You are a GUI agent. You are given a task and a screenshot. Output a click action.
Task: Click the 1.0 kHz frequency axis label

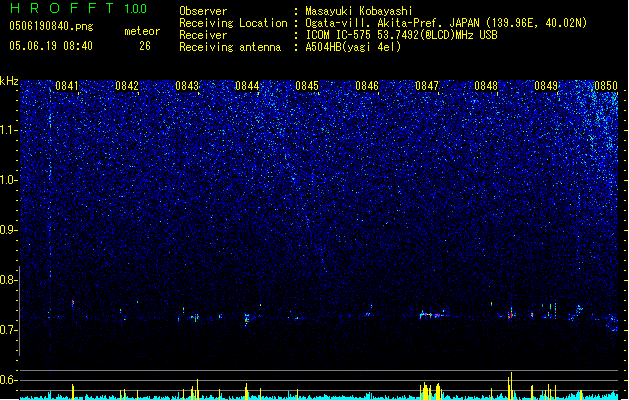click(9, 180)
